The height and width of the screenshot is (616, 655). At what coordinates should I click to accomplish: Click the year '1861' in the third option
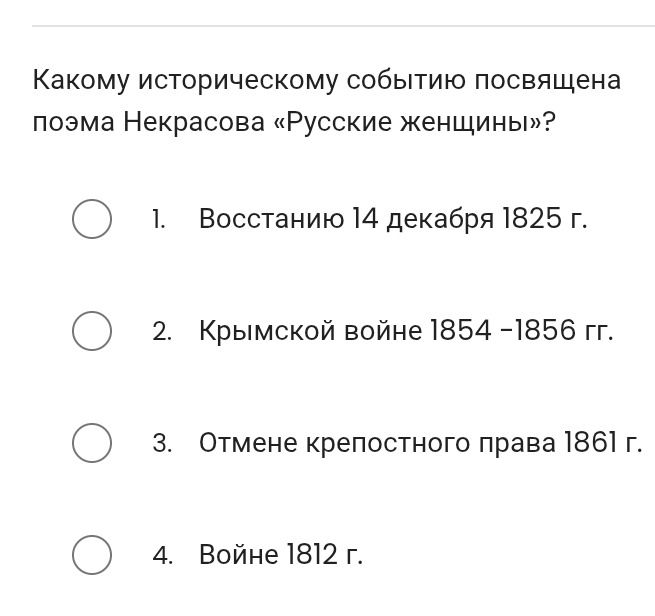click(x=590, y=443)
